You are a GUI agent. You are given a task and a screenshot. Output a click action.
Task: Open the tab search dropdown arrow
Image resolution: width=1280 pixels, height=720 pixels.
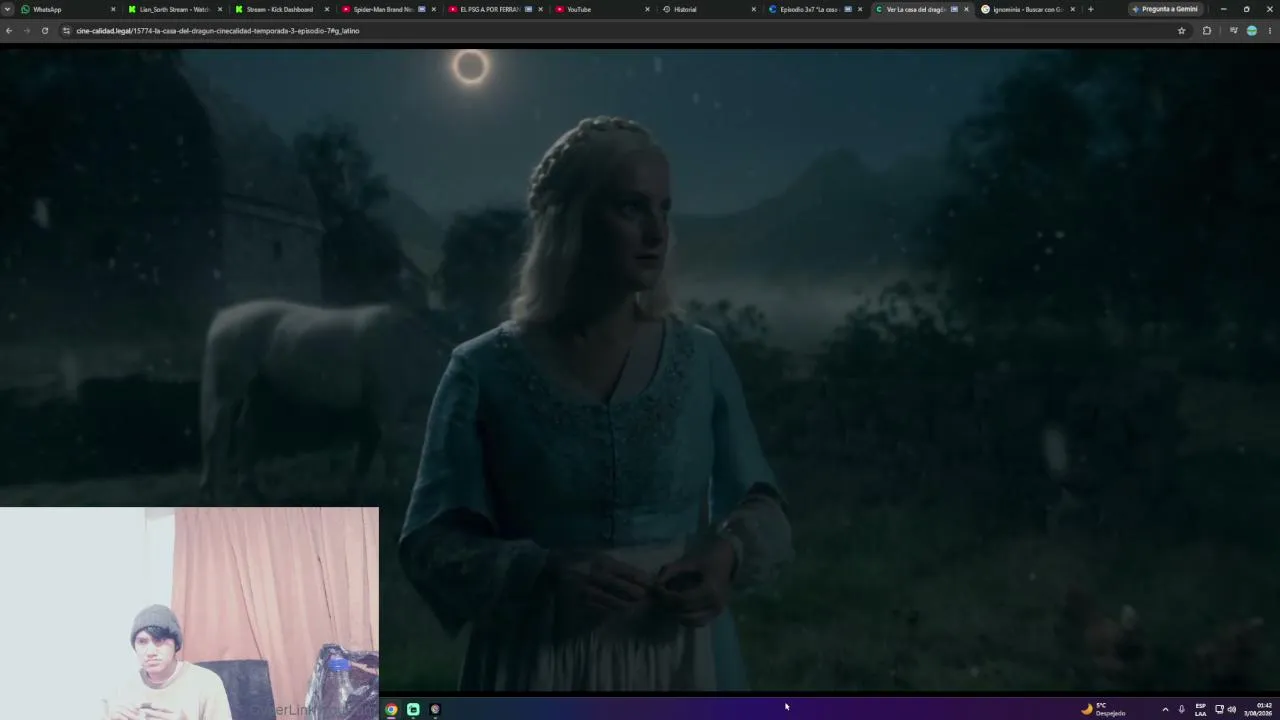pos(8,9)
